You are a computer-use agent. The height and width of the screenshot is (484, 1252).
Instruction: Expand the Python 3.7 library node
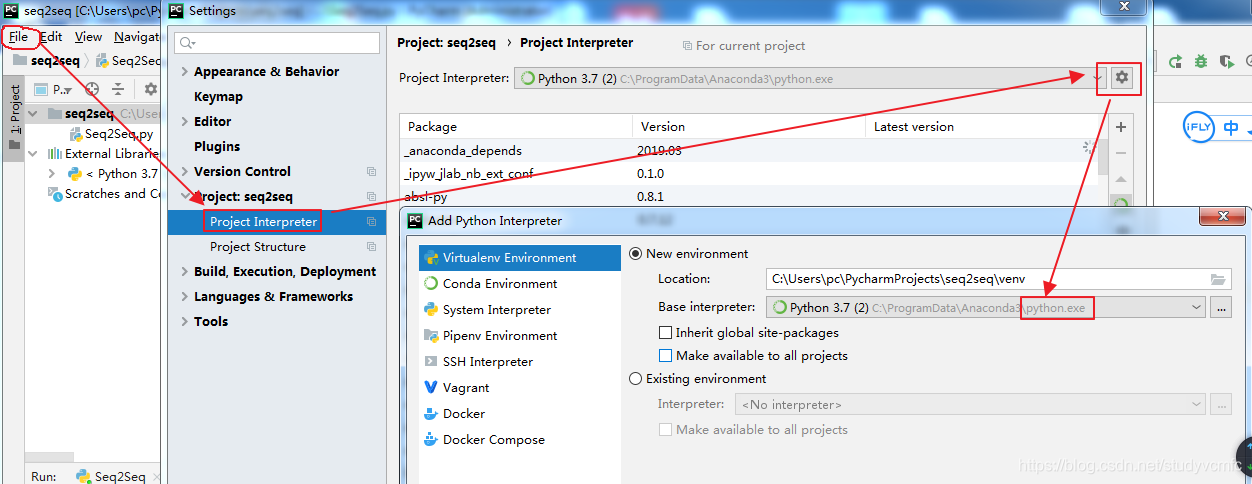click(52, 174)
